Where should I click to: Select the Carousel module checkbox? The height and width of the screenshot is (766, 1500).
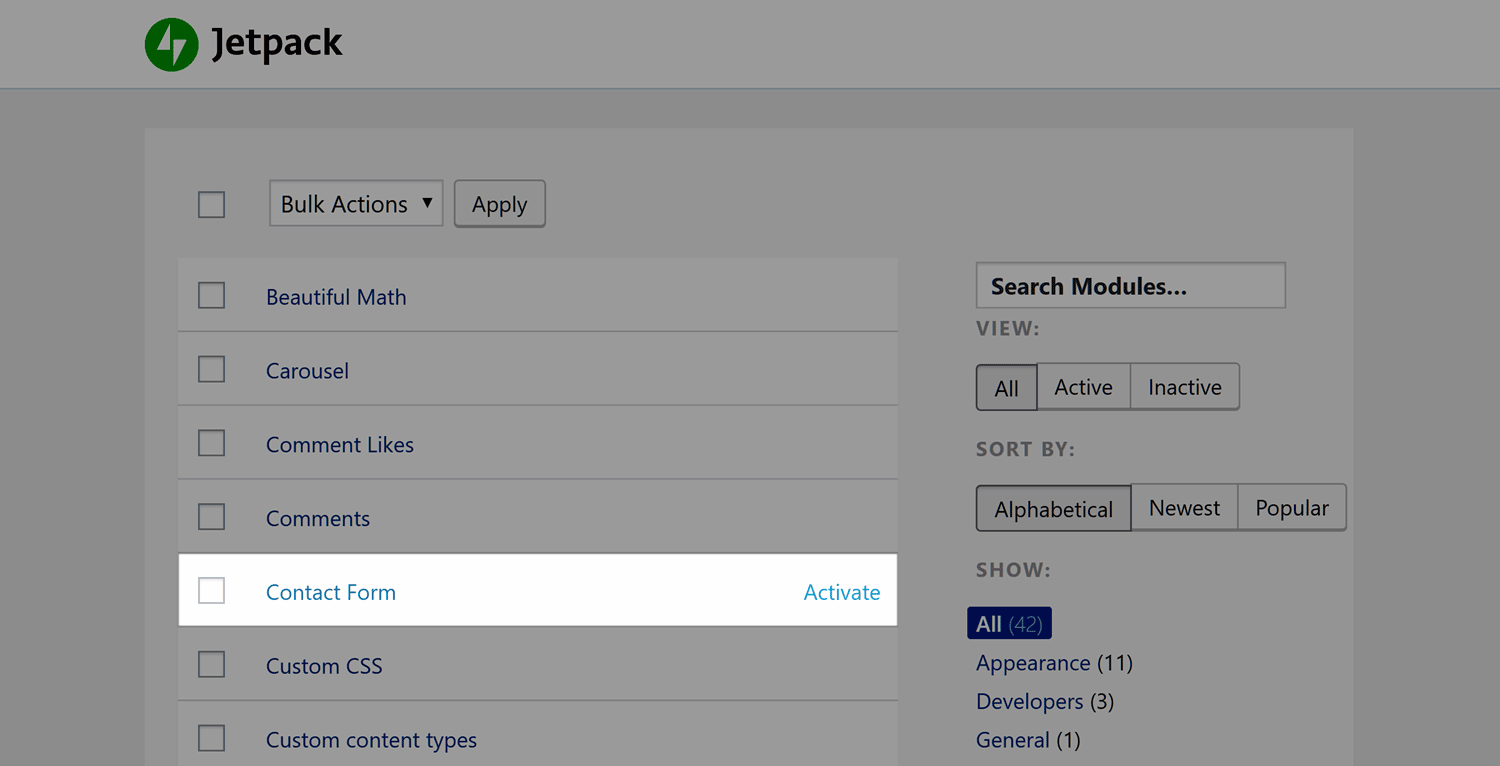(211, 370)
